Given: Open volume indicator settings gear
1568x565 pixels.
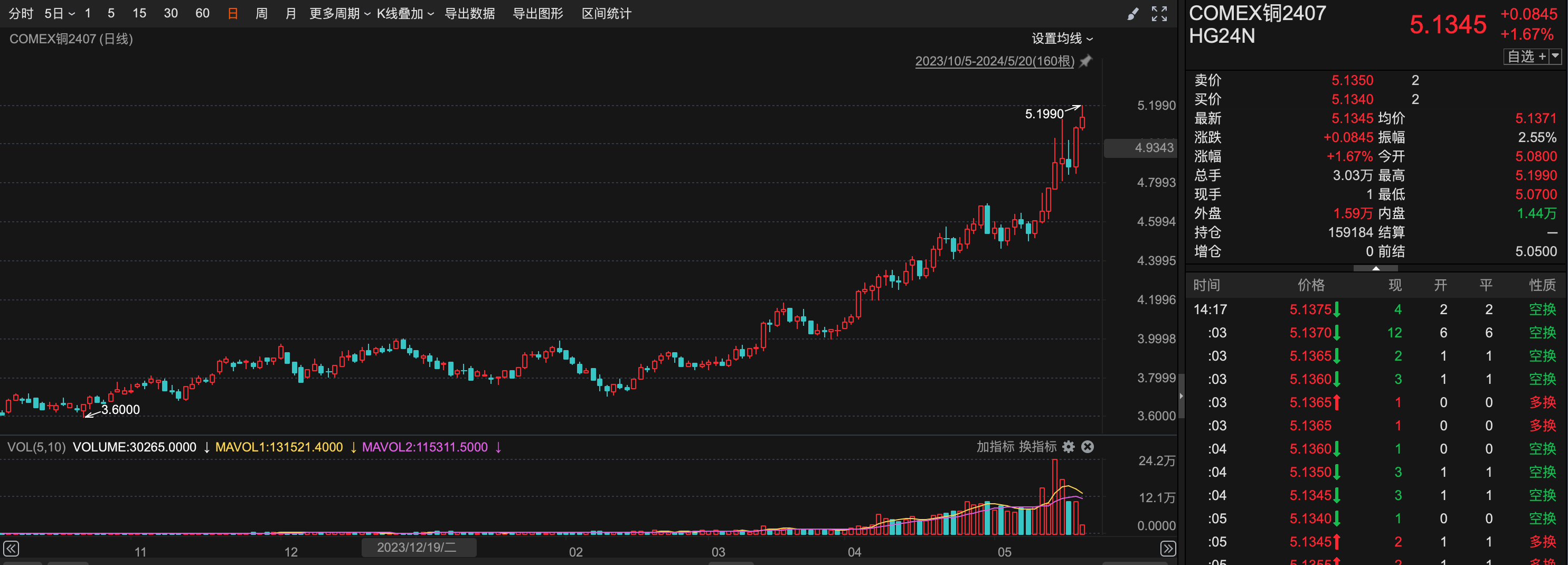Looking at the screenshot, I should 1068,447.
